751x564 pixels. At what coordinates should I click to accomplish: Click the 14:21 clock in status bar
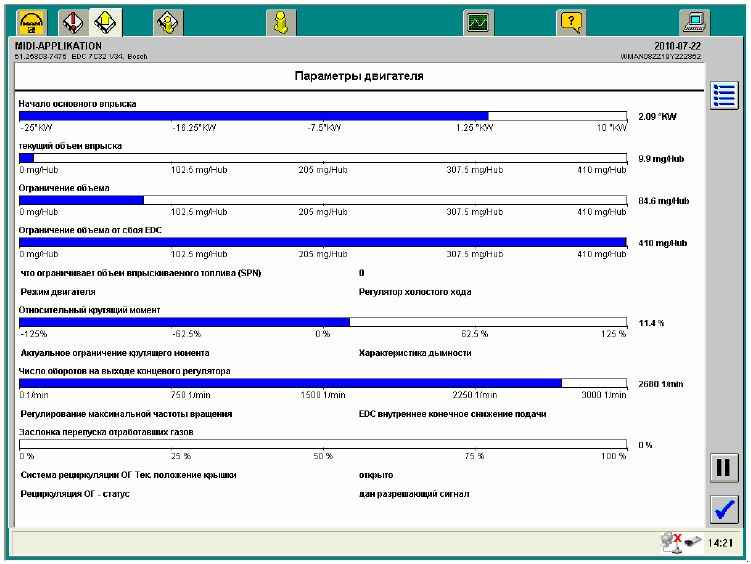pos(720,543)
